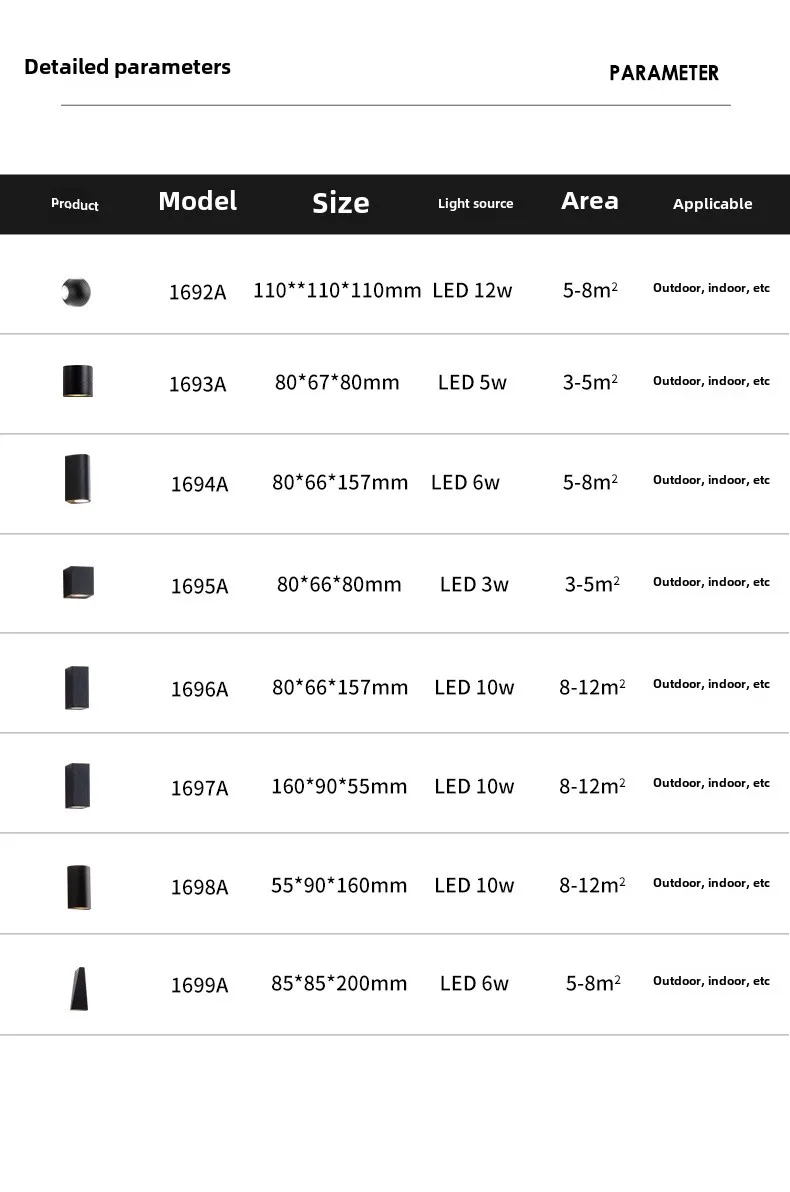The image size is (790, 1192).
Task: Click the round 1692A lamp product image
Action: (76, 292)
